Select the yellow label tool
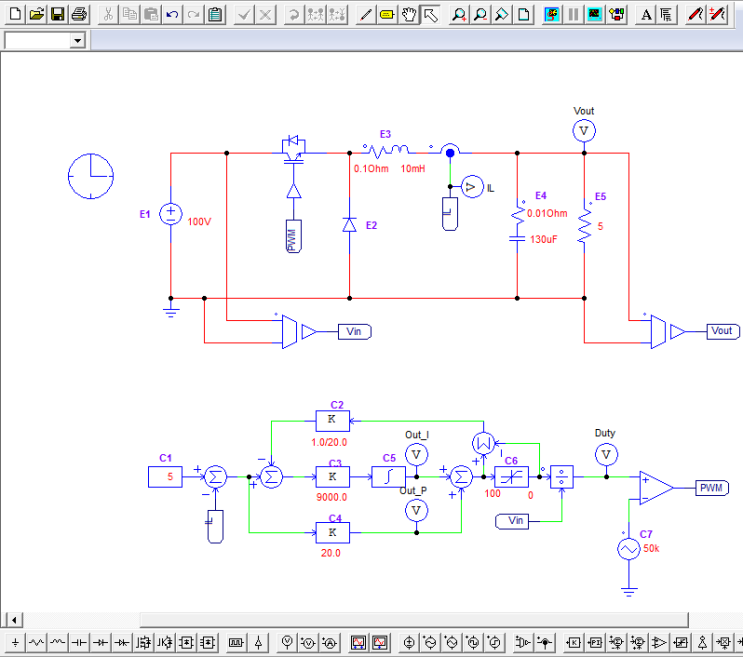The height and width of the screenshot is (657, 743). pyautogui.click(x=387, y=15)
